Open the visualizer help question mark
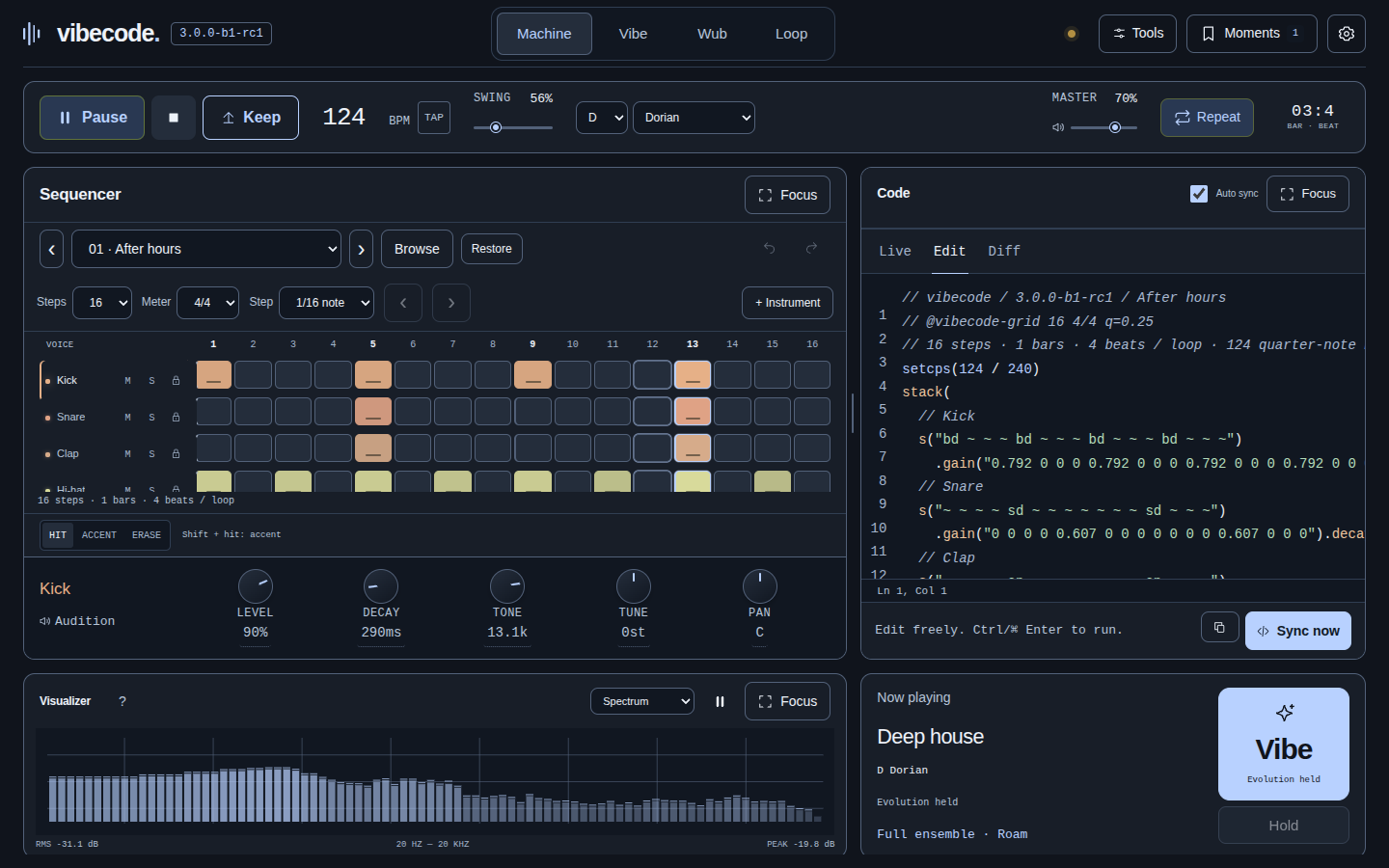This screenshot has height=868, width=1389. click(x=123, y=701)
